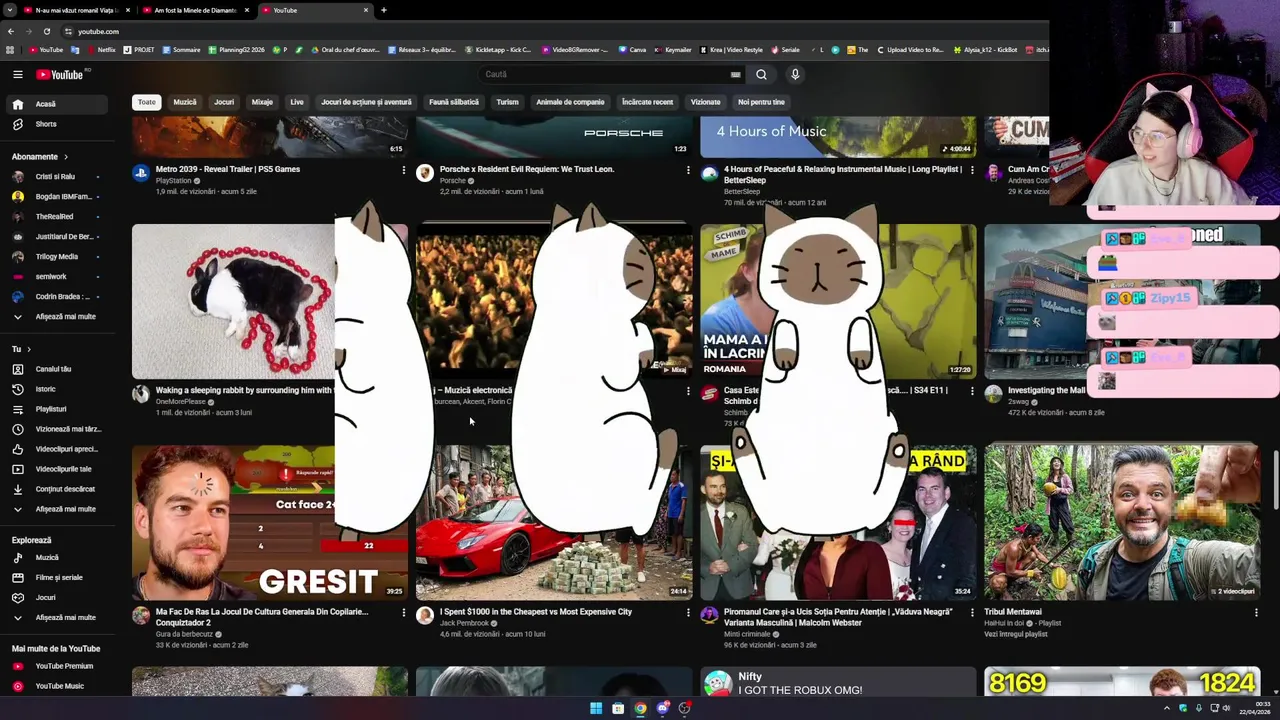Open the Windows Start menu
This screenshot has height=720, width=1280.
[596, 708]
